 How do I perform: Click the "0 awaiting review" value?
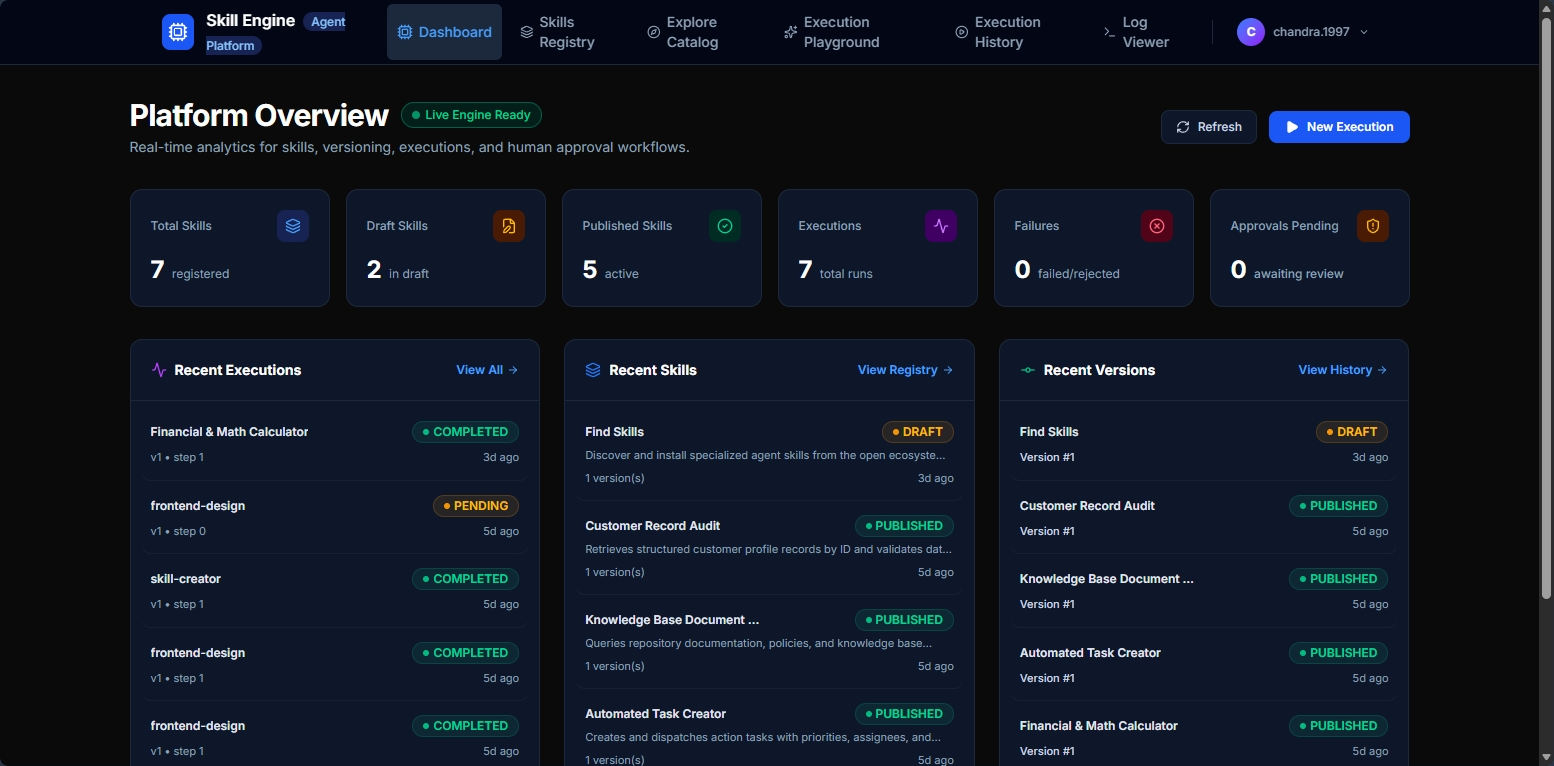(1287, 270)
